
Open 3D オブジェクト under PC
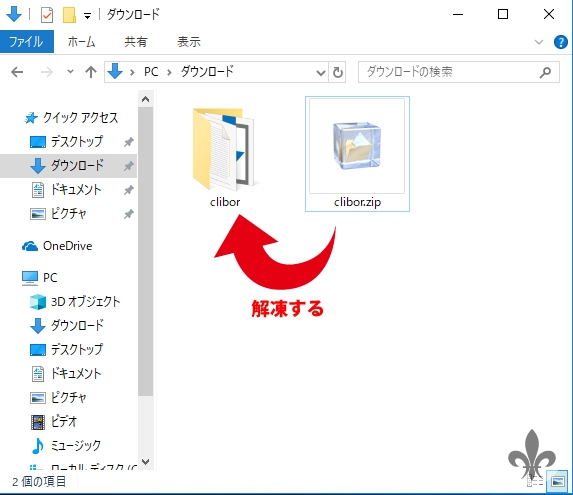click(75, 302)
